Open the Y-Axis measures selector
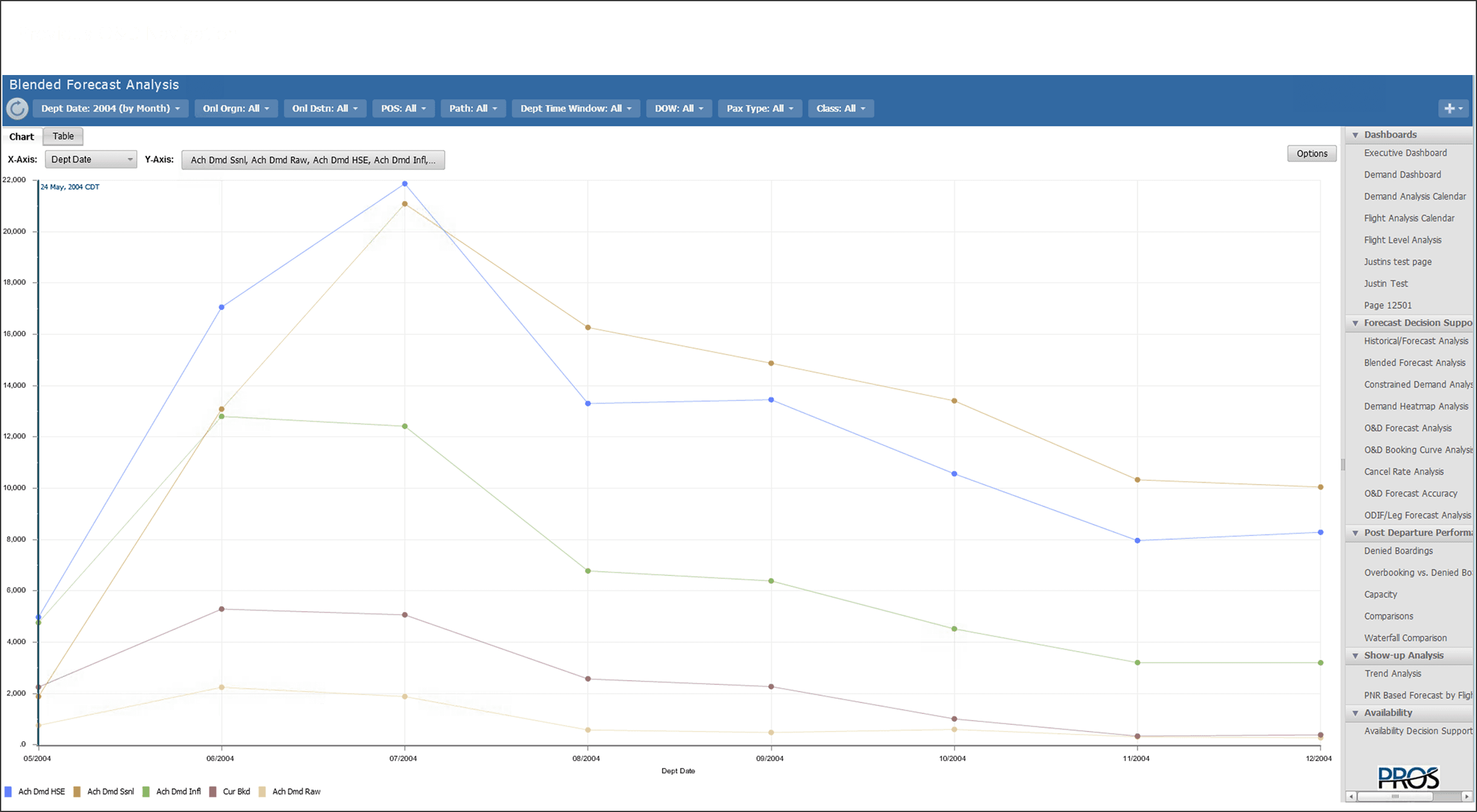The height and width of the screenshot is (812, 1477). click(312, 160)
